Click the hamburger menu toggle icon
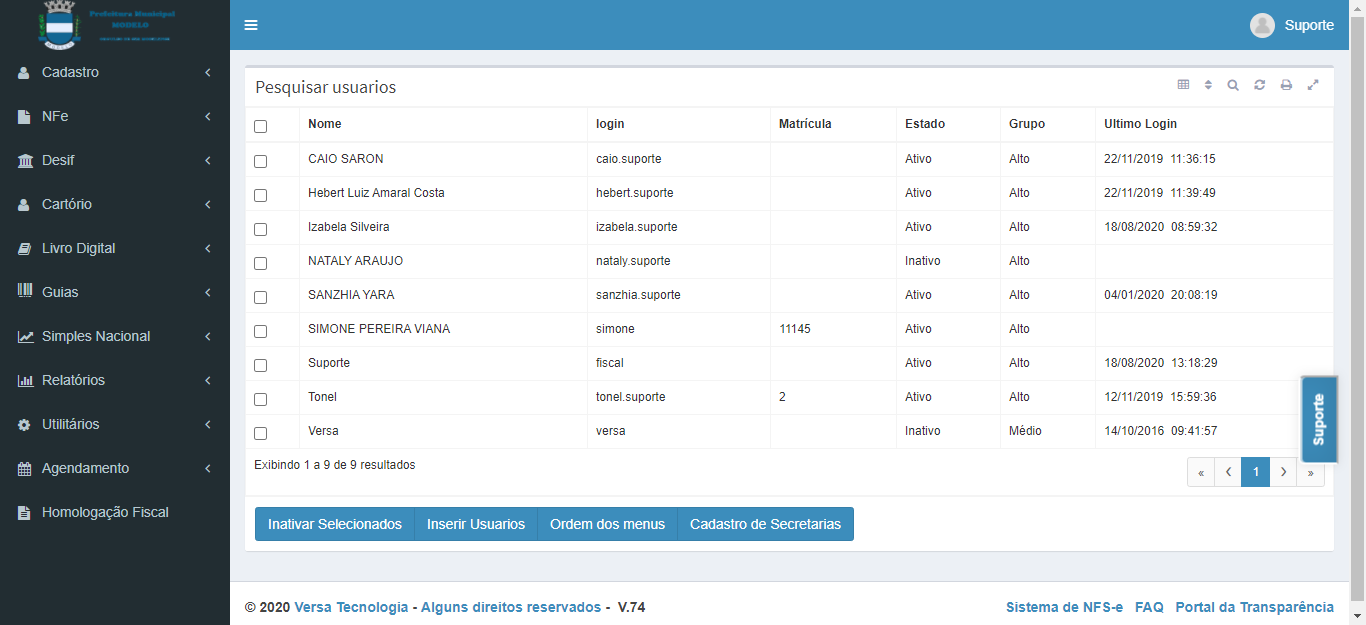Image resolution: width=1366 pixels, height=625 pixels. [x=251, y=25]
